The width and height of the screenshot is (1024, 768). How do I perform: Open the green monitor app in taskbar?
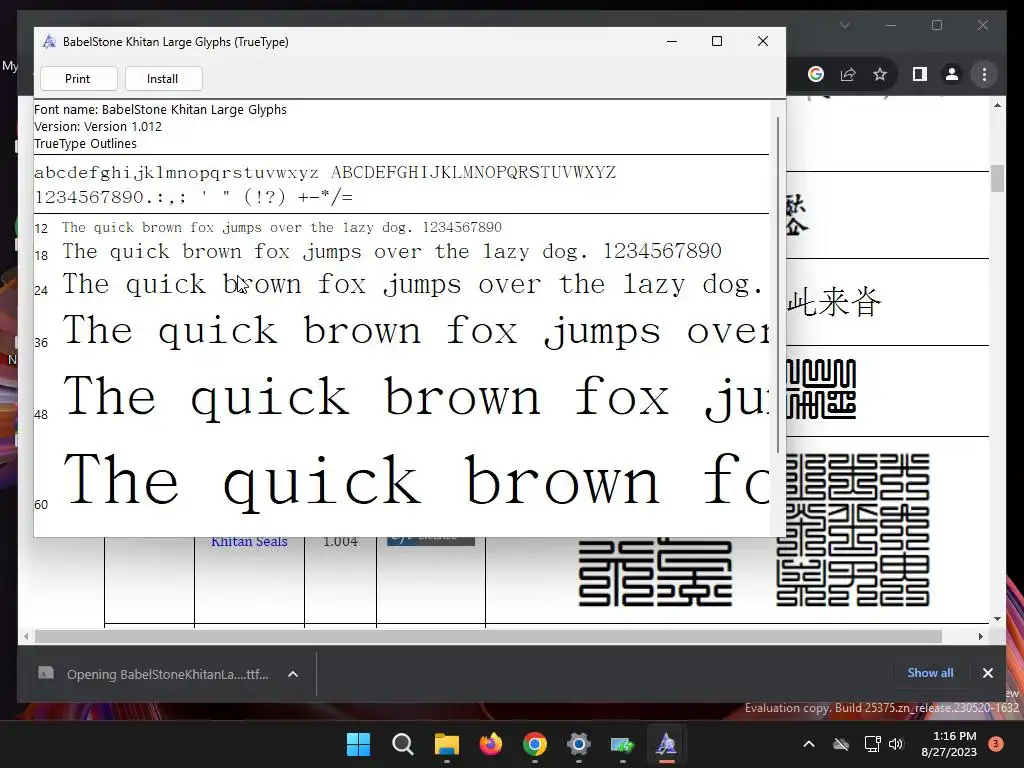(x=622, y=744)
